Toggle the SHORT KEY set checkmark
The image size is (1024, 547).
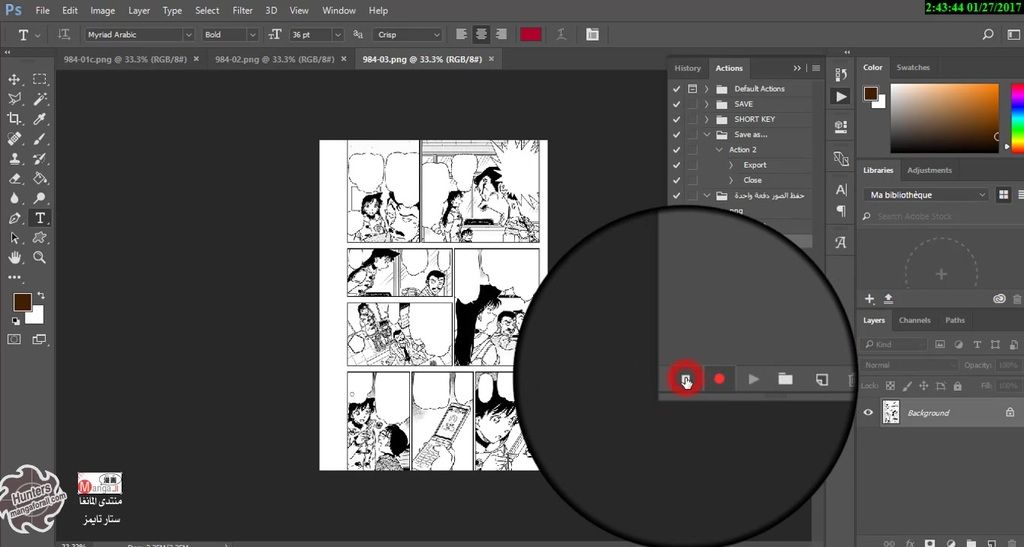pos(677,119)
